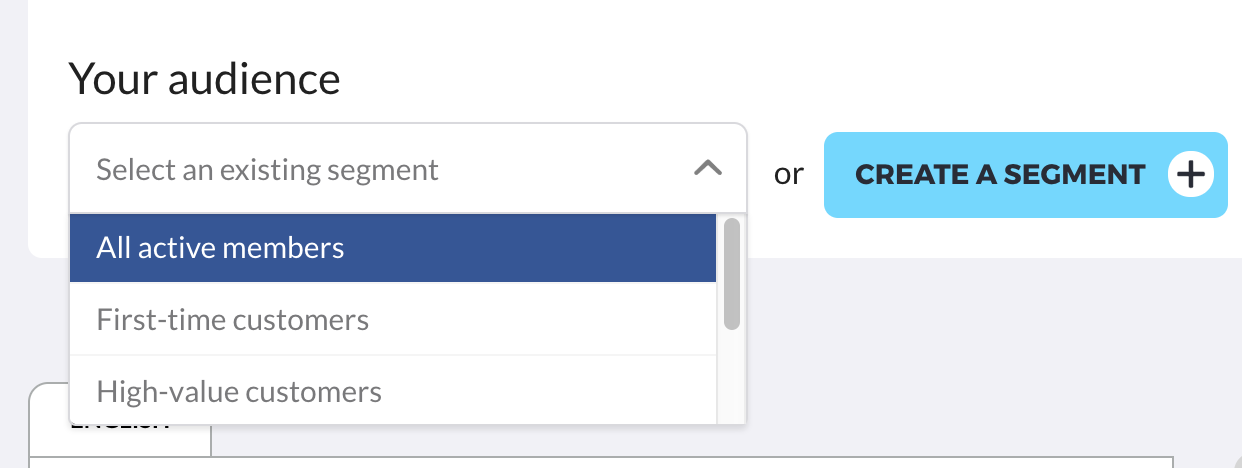Choose the "First-time customers" segment

pyautogui.click(x=232, y=320)
